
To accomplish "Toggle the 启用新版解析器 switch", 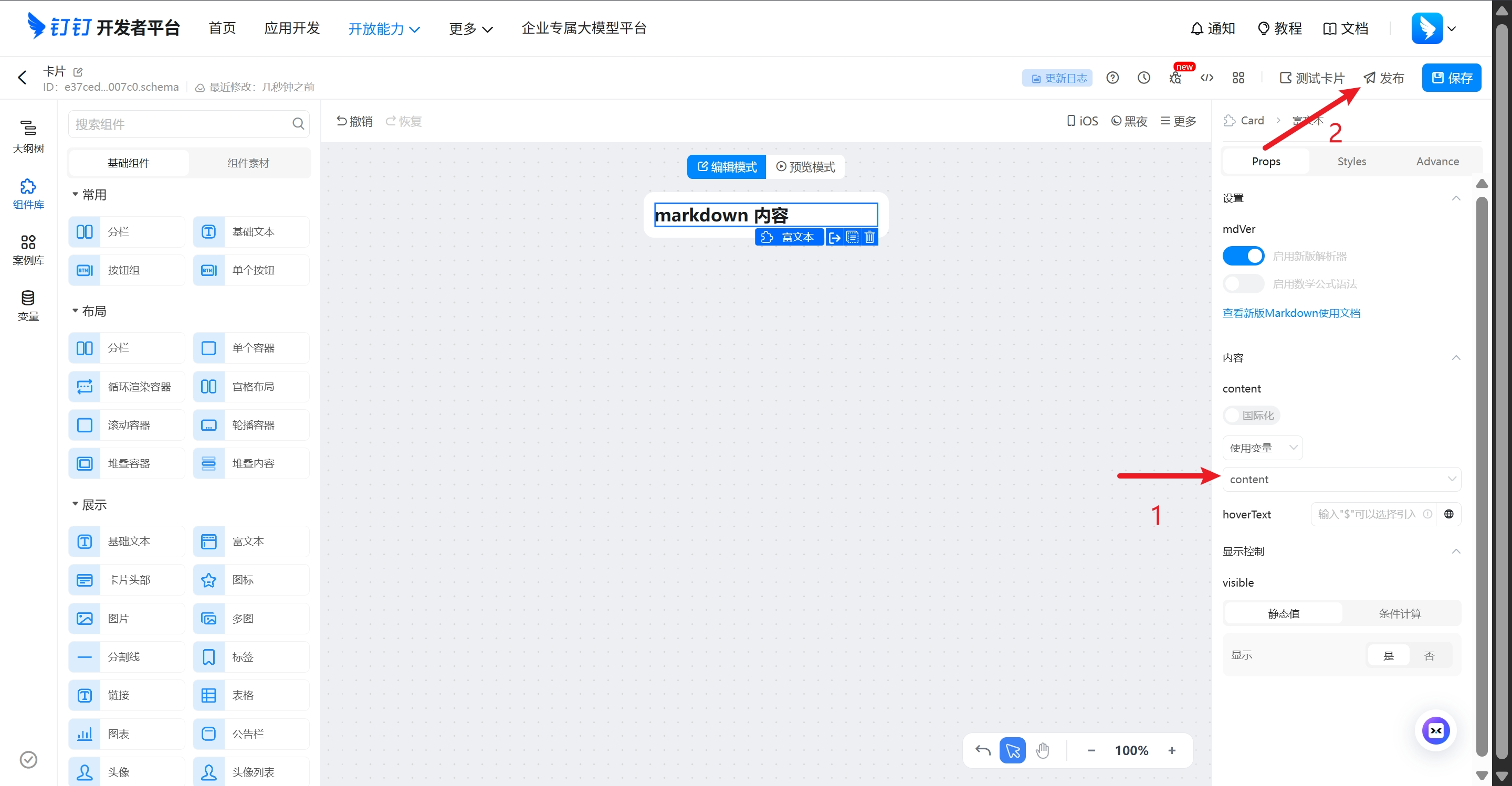I will [x=1243, y=257].
